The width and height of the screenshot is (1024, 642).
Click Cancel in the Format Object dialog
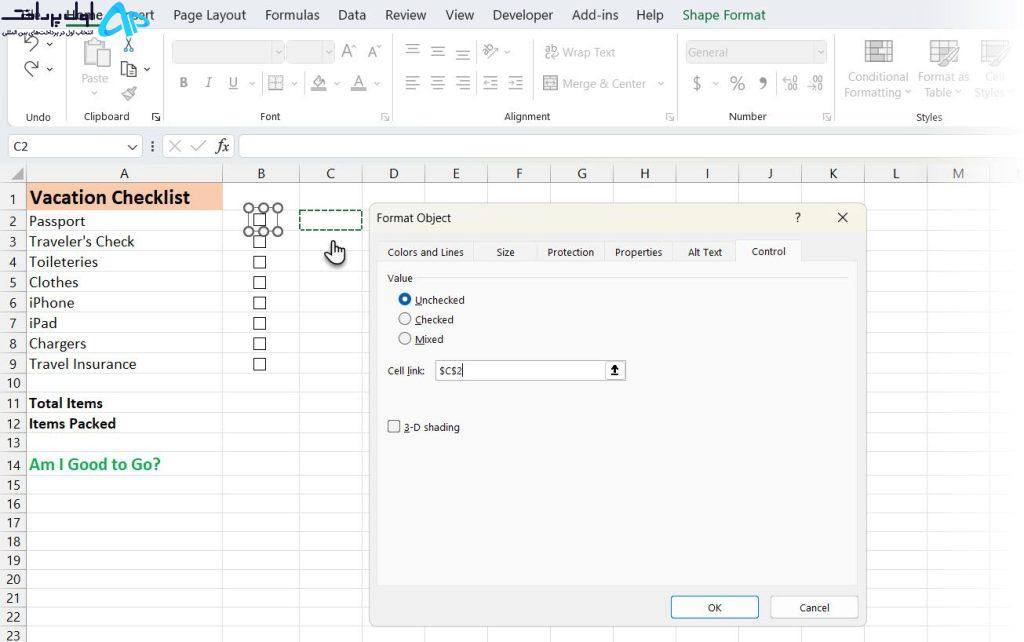pyautogui.click(x=814, y=607)
